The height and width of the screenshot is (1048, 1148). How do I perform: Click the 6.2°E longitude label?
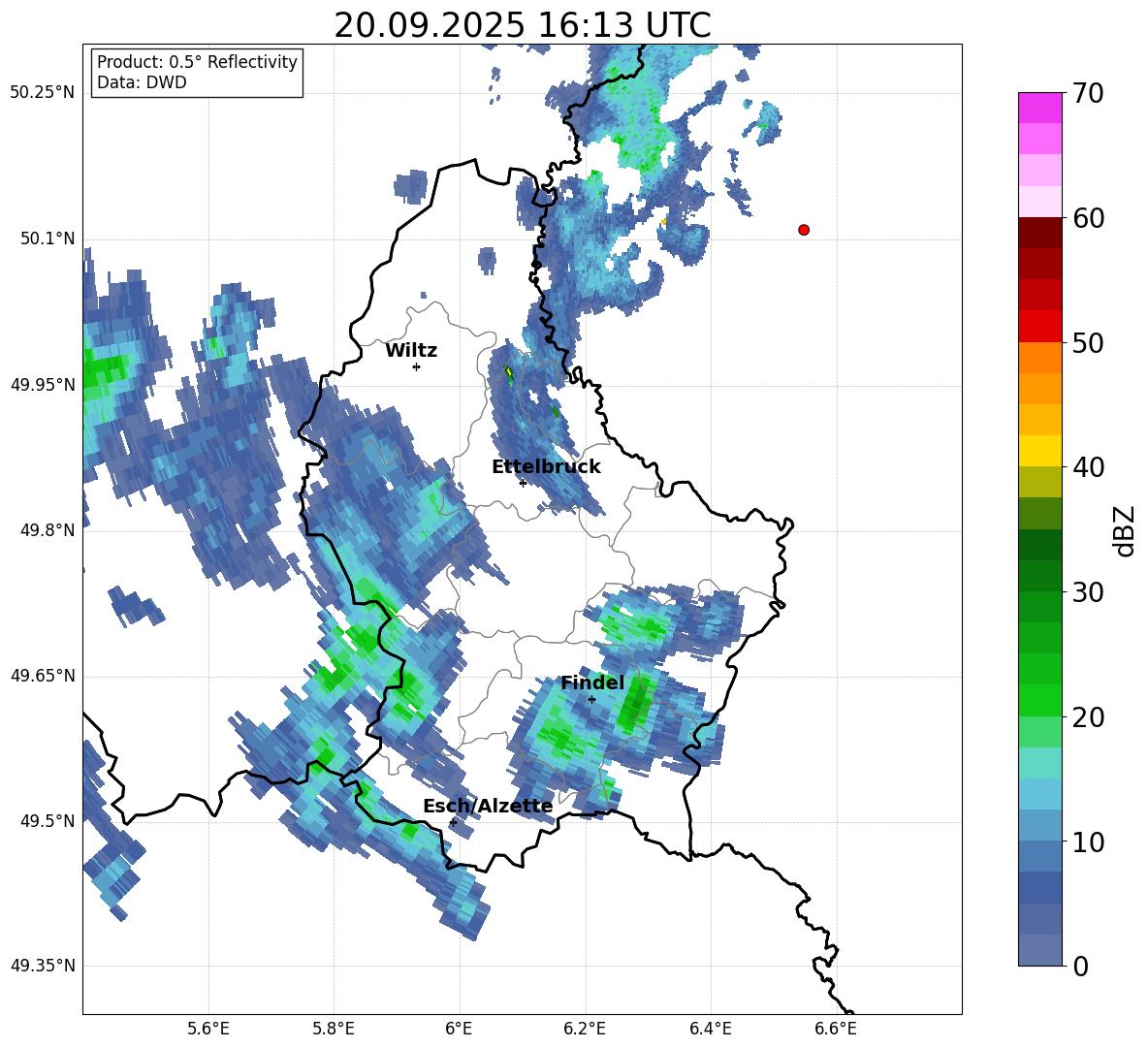tap(585, 1029)
